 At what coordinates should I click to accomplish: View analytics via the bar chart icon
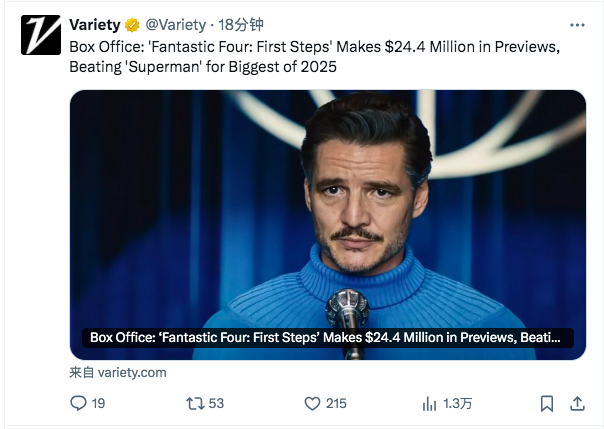(x=430, y=404)
